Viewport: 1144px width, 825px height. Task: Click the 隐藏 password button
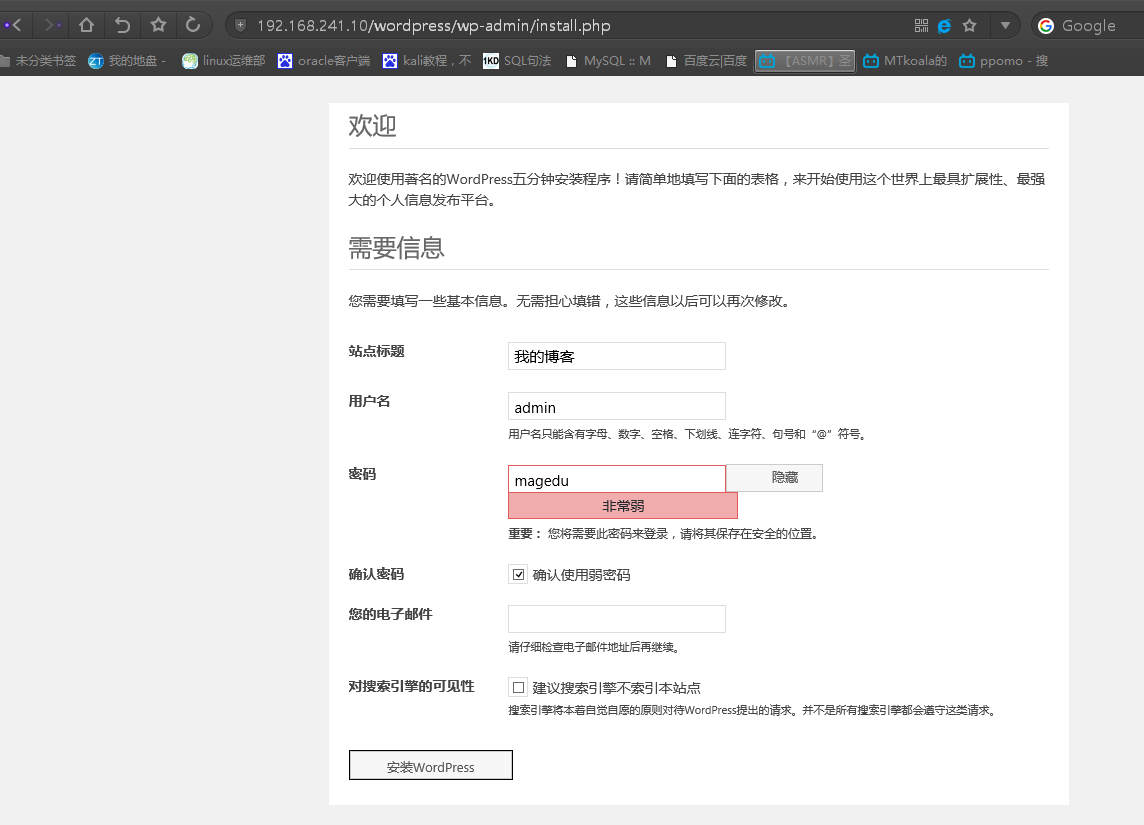click(x=775, y=478)
